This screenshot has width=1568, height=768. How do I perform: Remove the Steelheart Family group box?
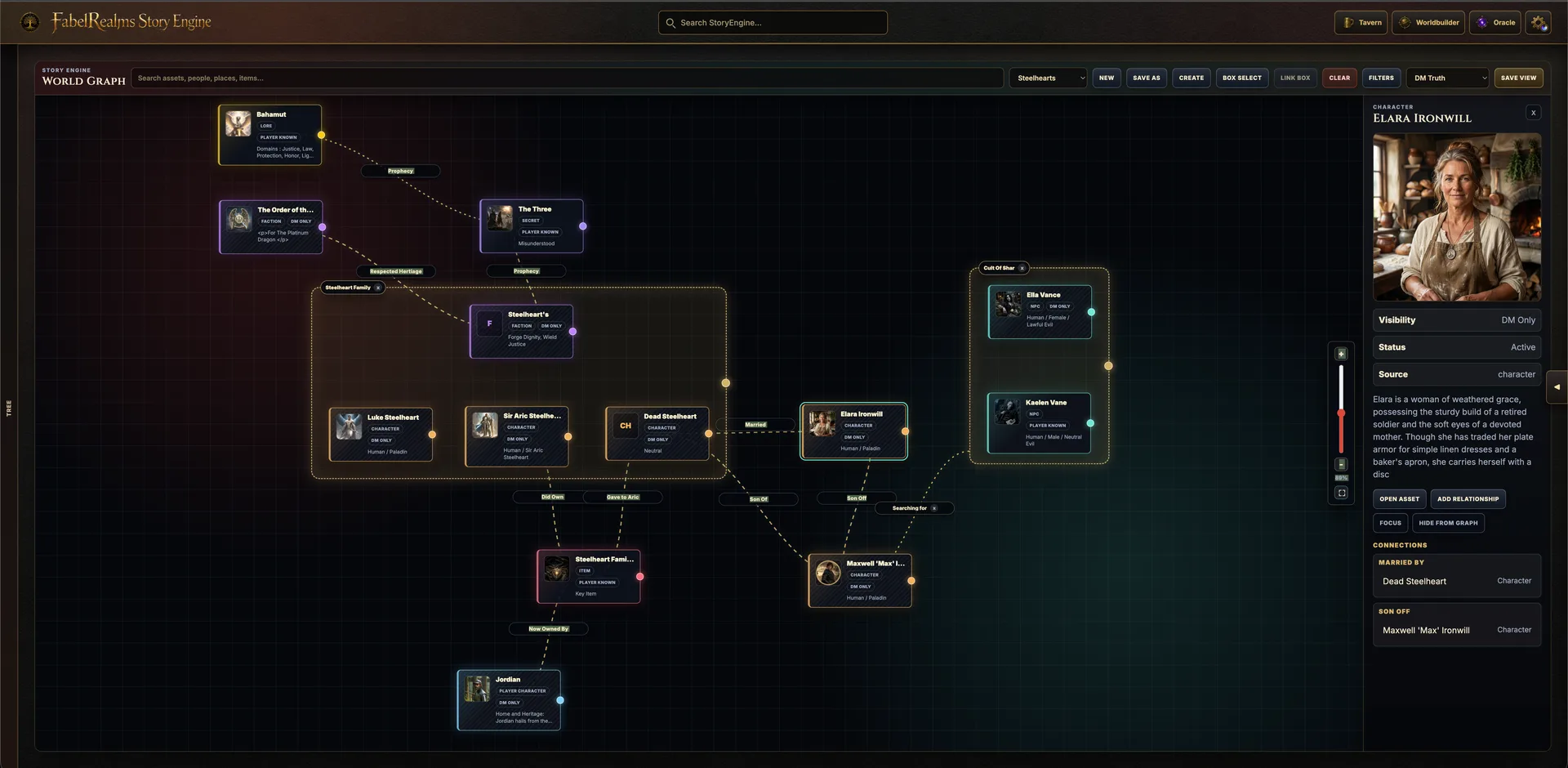pyautogui.click(x=378, y=288)
